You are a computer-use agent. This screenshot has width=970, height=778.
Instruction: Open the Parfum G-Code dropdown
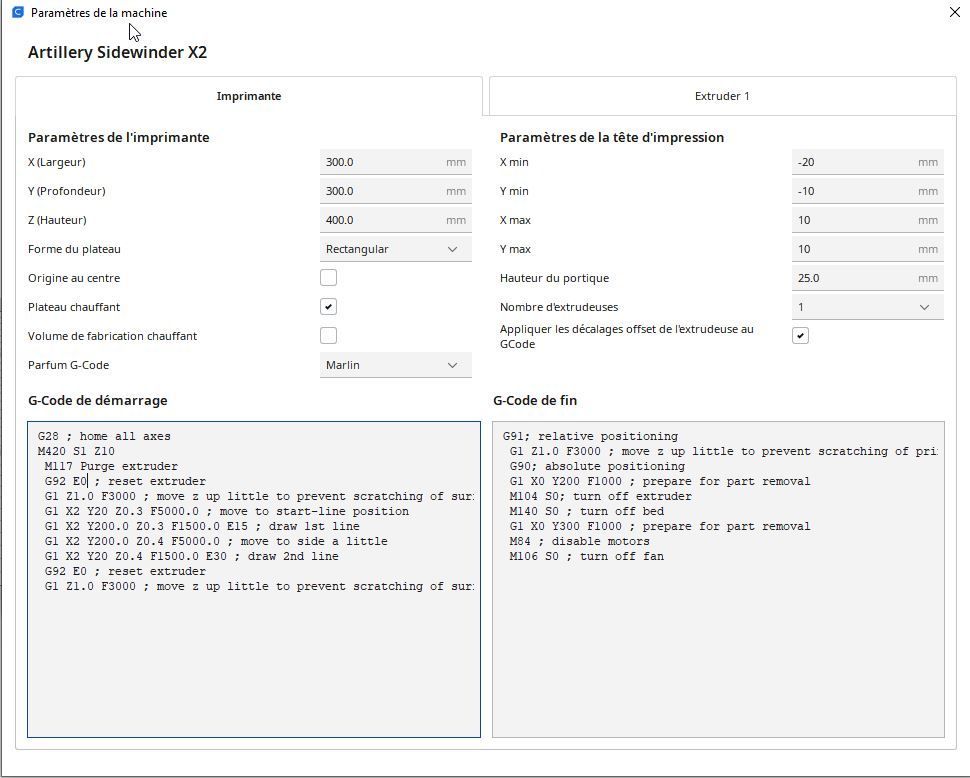tap(396, 365)
